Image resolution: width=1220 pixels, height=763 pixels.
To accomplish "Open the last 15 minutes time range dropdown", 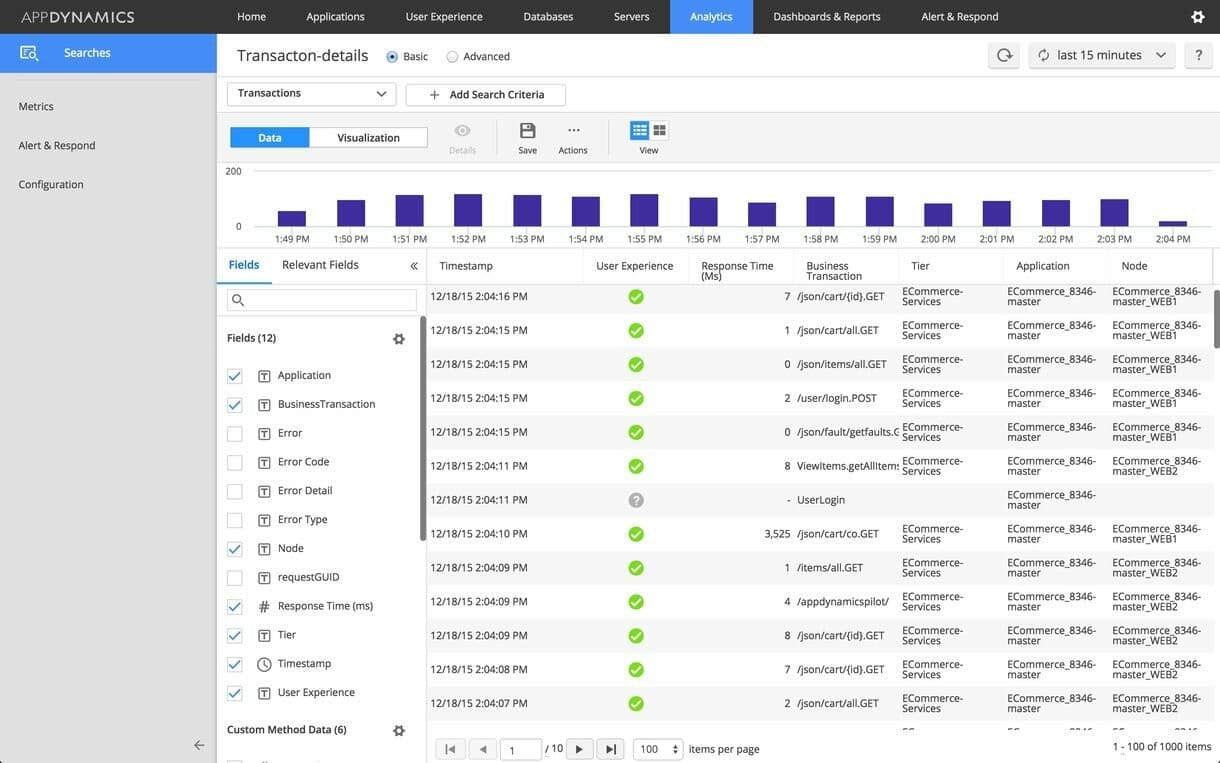I will click(1102, 53).
